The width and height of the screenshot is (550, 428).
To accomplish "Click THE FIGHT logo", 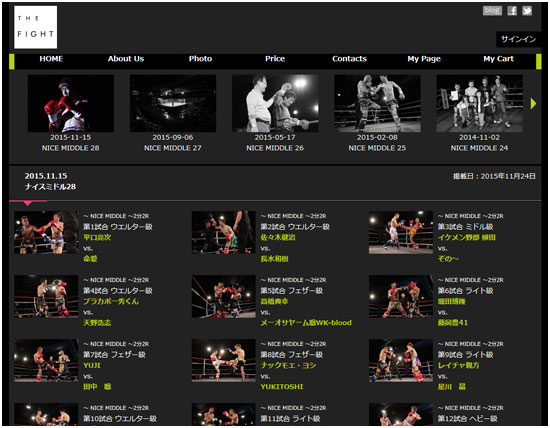I will pyautogui.click(x=35, y=27).
